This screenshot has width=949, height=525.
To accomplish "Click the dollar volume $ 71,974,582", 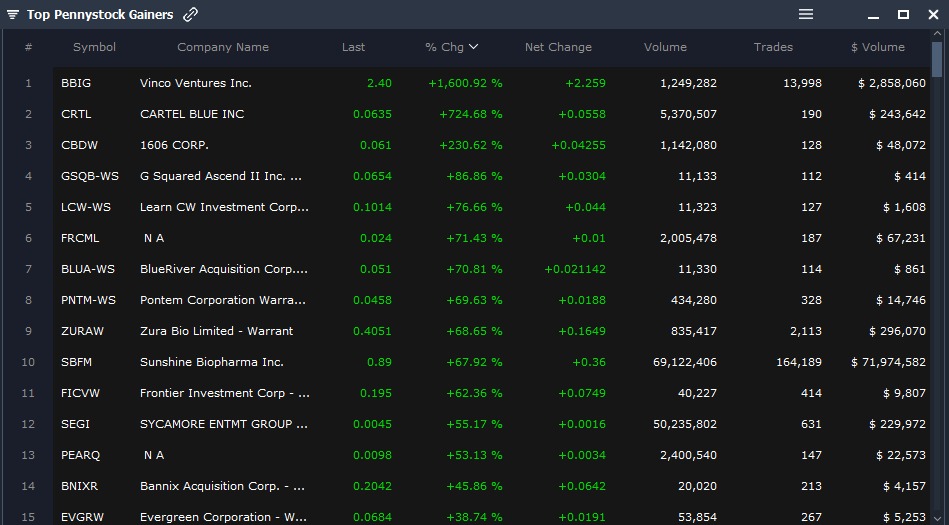I will click(x=888, y=362).
